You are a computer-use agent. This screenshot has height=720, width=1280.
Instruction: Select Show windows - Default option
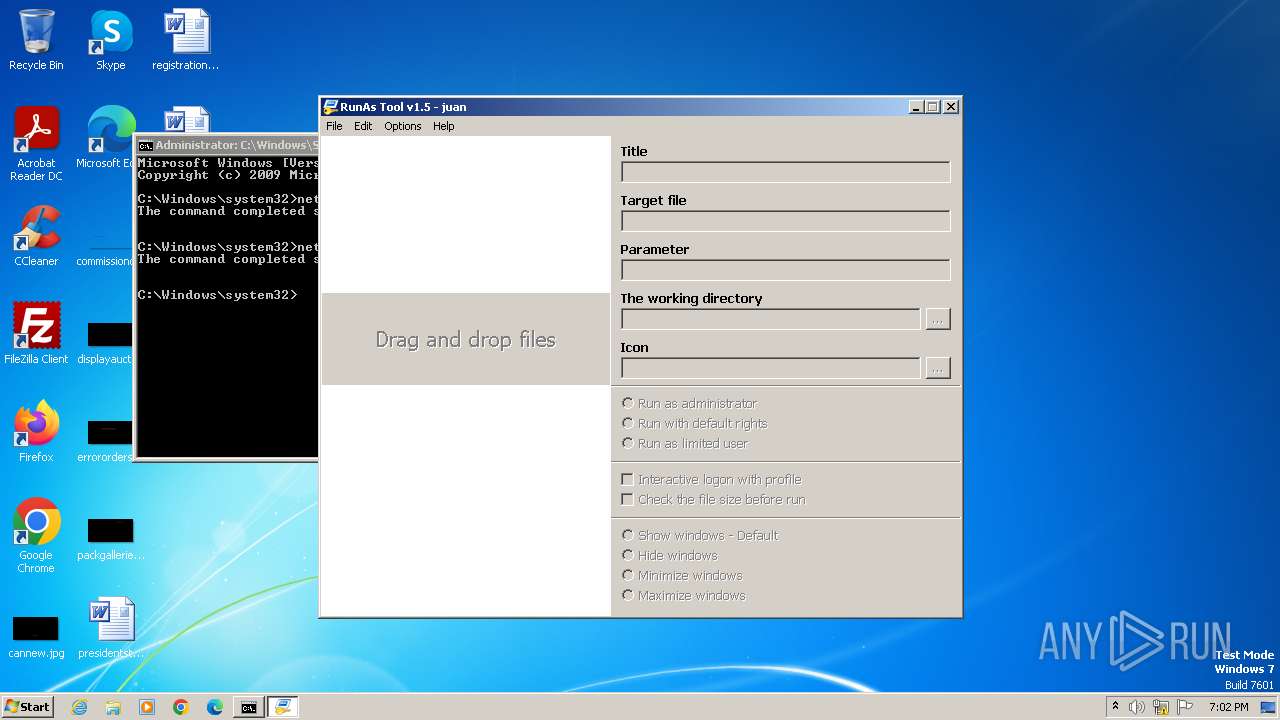pyautogui.click(x=699, y=535)
